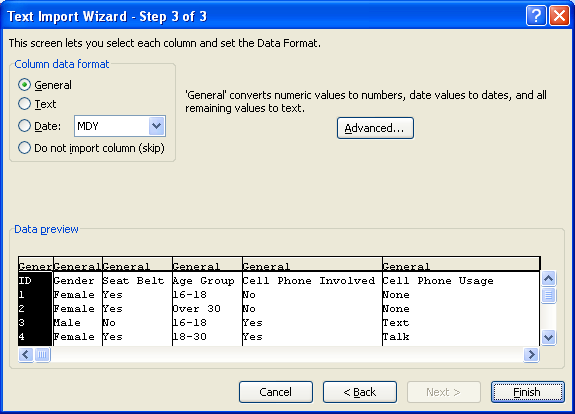Click horizontal scrollbar left arrow
The width and height of the screenshot is (575, 414).
tap(26, 355)
